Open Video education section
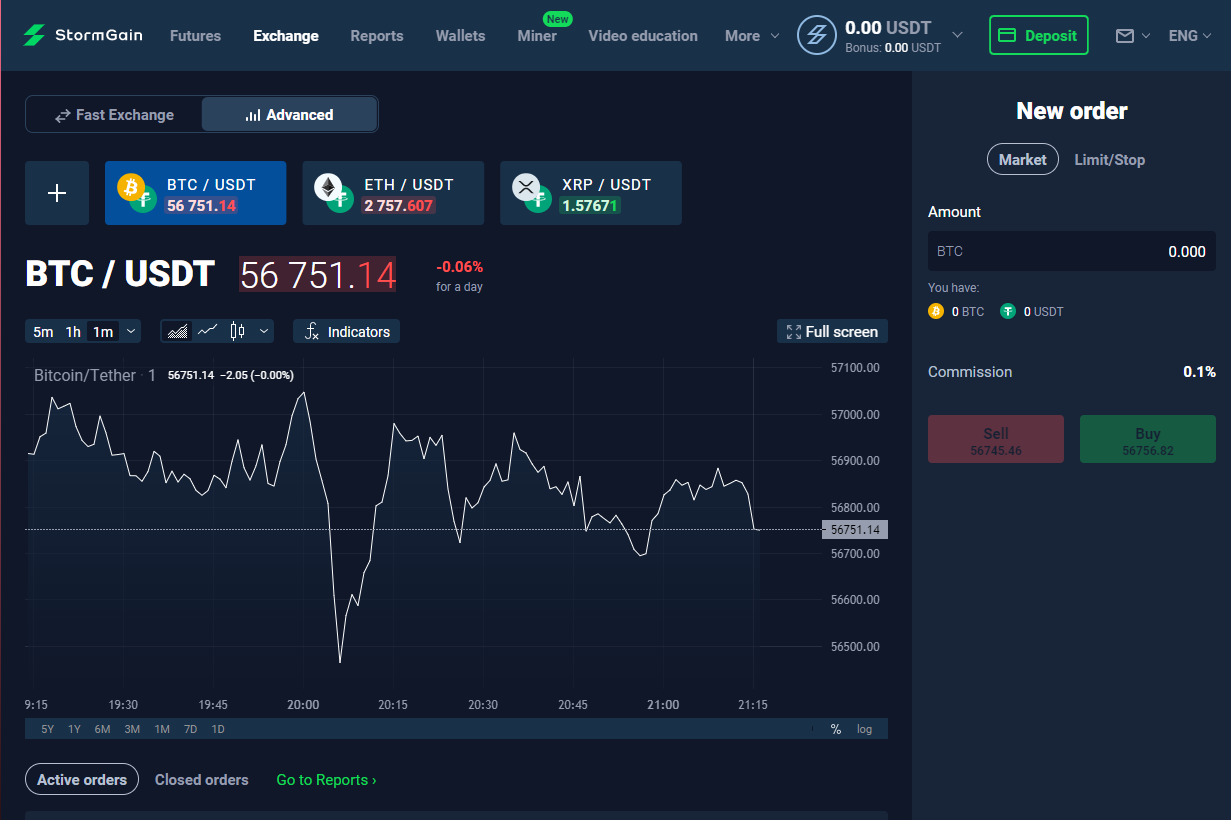 pyautogui.click(x=643, y=36)
